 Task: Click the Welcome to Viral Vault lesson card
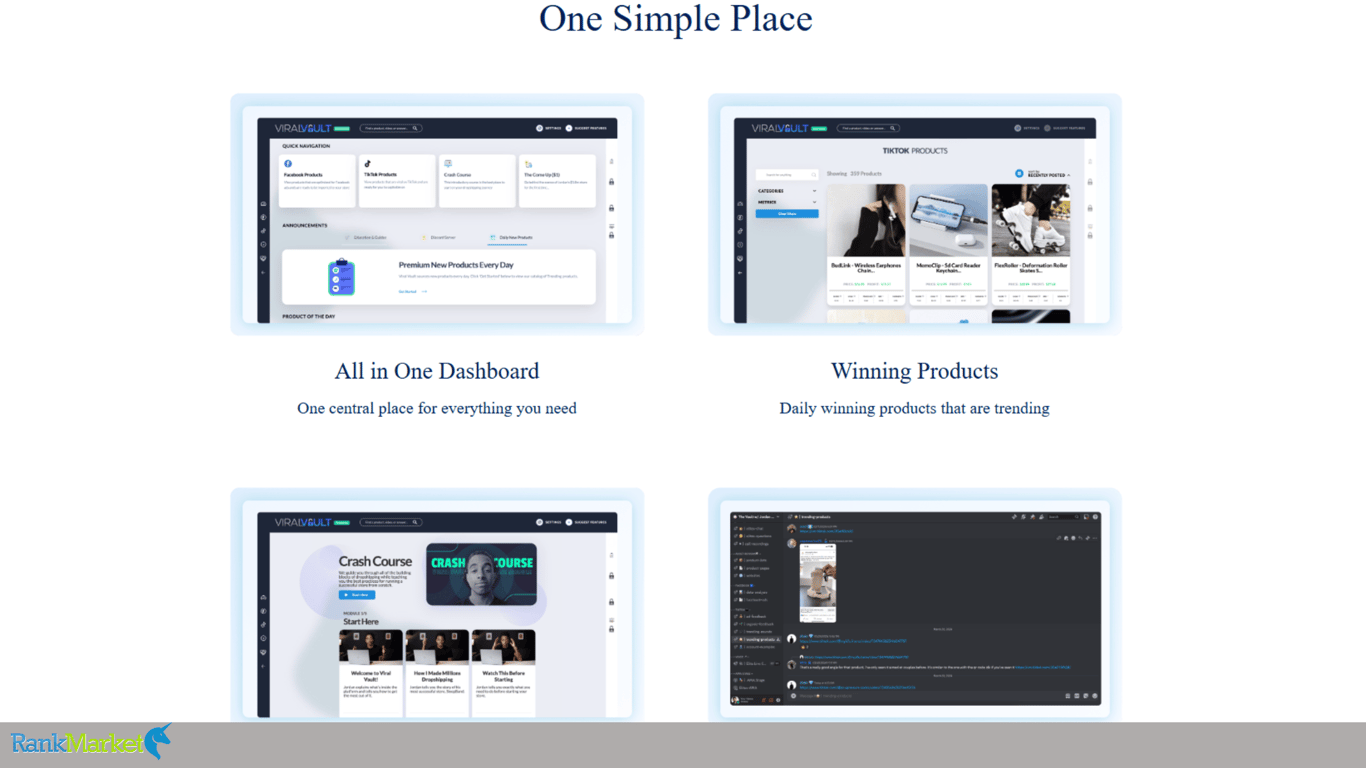371,673
